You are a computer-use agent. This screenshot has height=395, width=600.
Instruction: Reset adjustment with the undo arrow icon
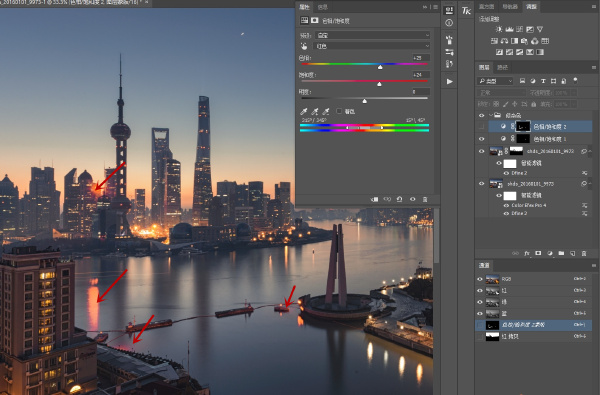(x=399, y=199)
